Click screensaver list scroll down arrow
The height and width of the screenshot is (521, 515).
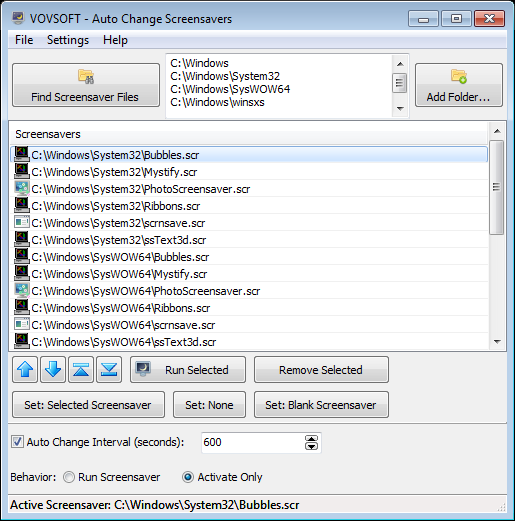[497, 342]
